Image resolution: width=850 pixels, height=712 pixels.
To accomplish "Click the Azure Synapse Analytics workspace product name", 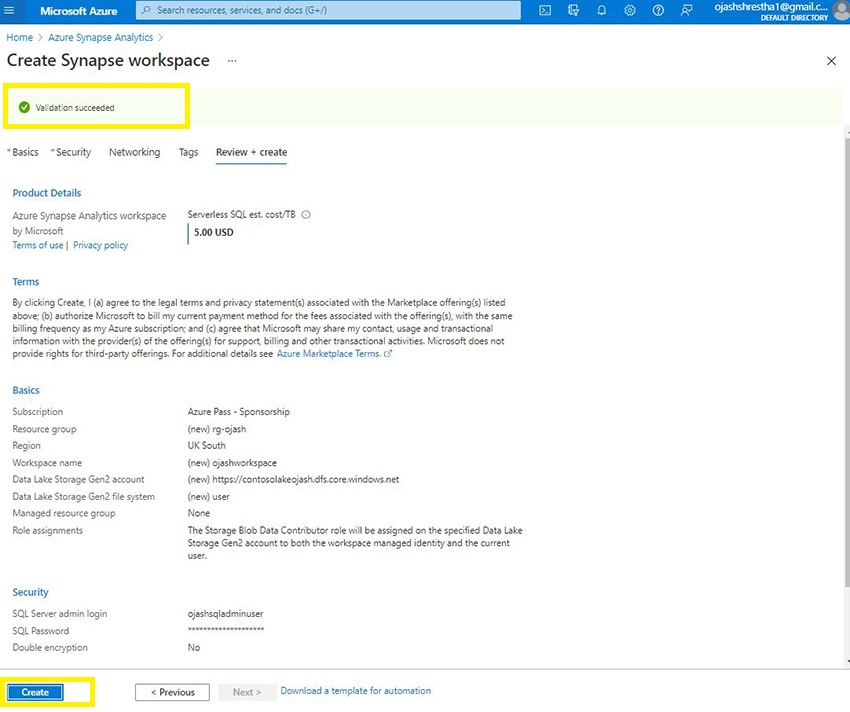I will pyautogui.click(x=89, y=216).
